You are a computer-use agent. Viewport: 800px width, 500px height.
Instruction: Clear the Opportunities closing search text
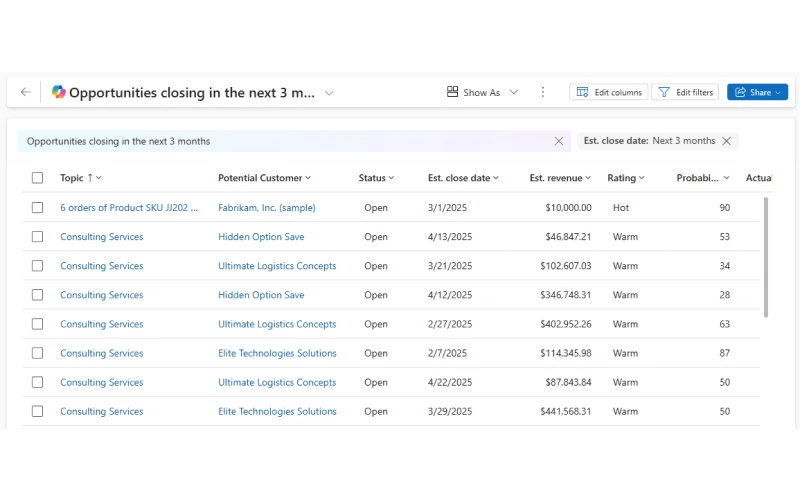tap(559, 141)
